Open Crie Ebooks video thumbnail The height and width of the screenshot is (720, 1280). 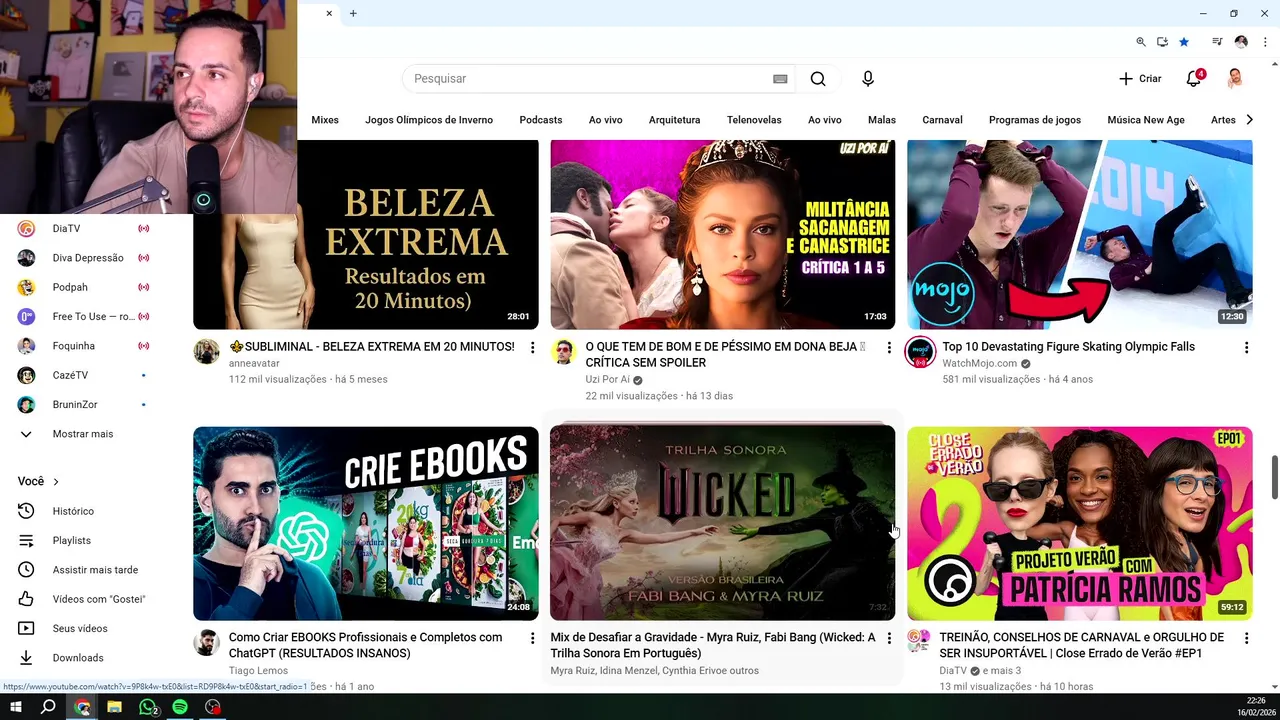pyautogui.click(x=366, y=524)
